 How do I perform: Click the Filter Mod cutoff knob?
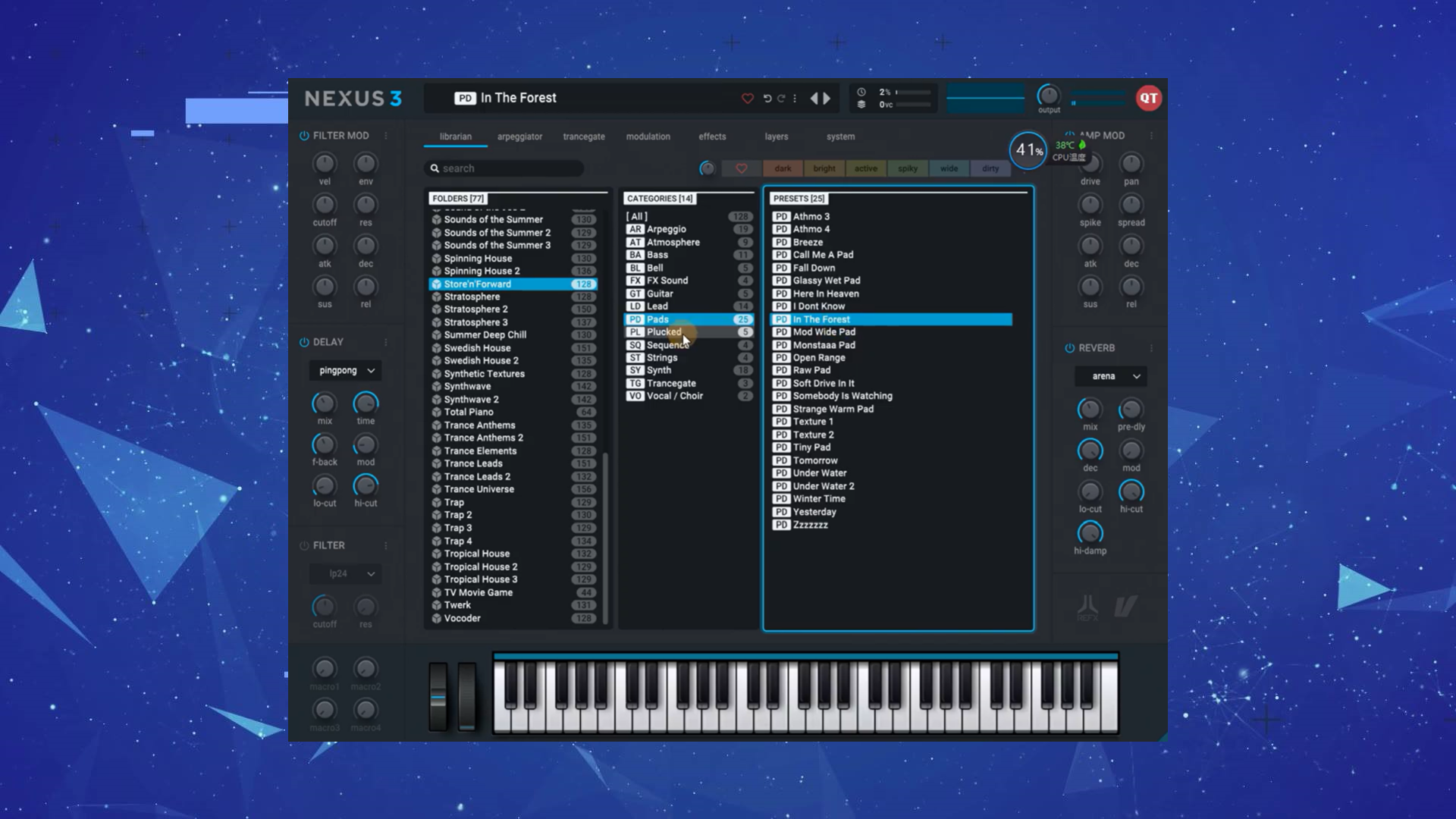point(325,205)
